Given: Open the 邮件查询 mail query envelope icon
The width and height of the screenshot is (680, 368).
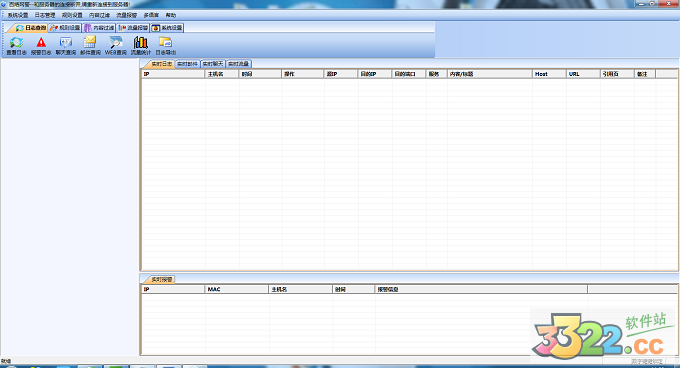Looking at the screenshot, I should [90, 46].
